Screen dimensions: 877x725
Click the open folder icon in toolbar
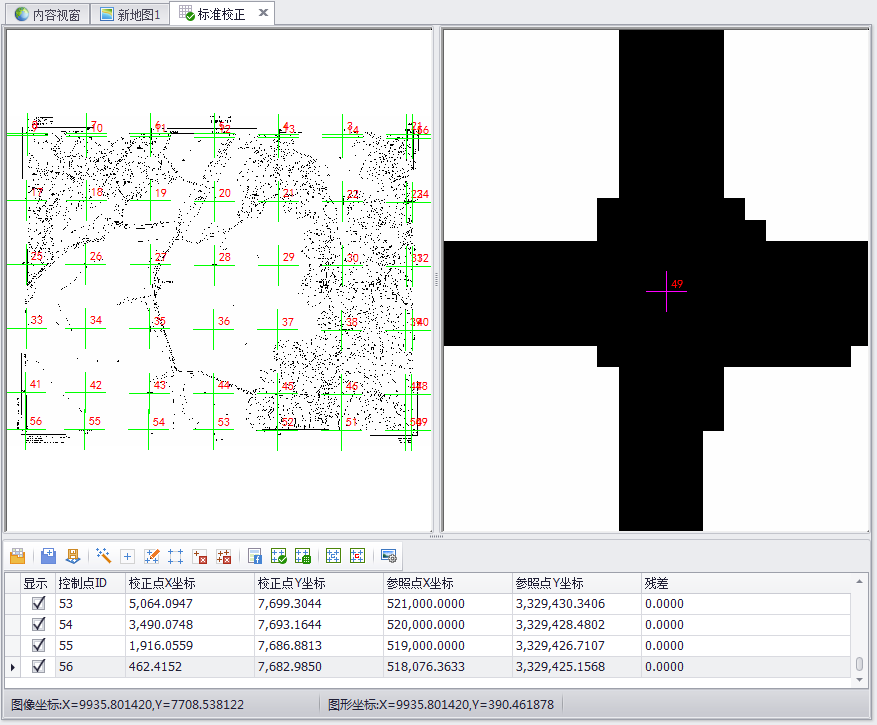point(17,556)
